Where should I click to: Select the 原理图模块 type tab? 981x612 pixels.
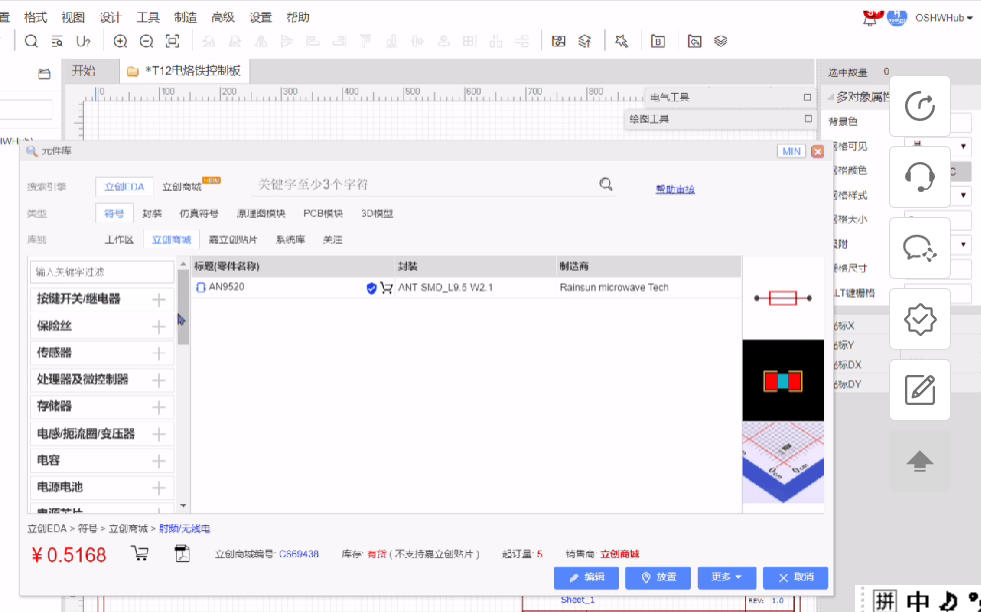pyautogui.click(x=261, y=213)
